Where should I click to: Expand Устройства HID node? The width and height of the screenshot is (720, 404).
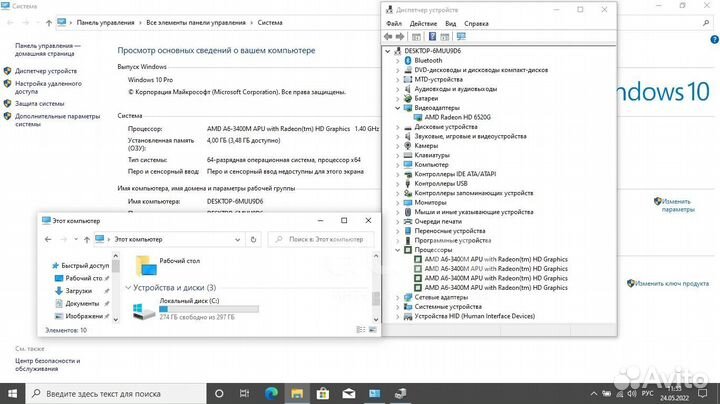coord(398,316)
